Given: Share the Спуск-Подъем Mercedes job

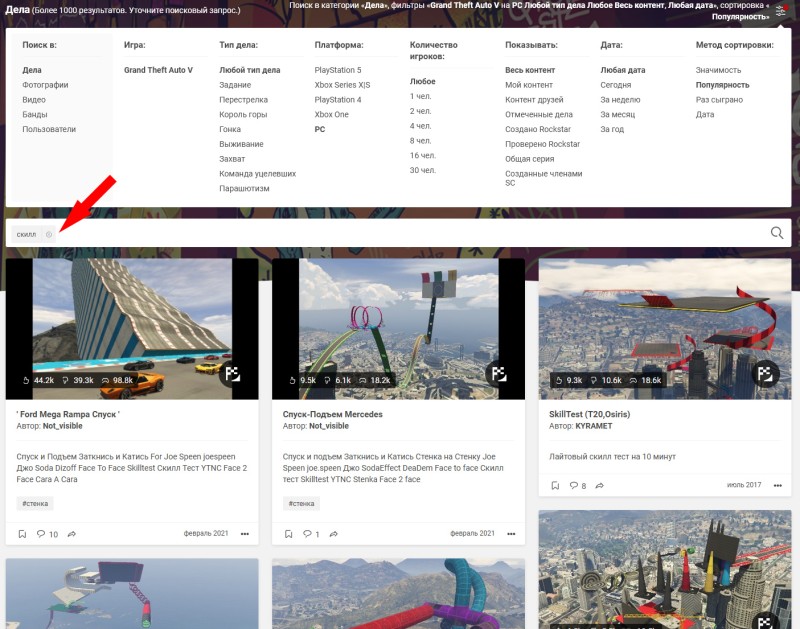Looking at the screenshot, I should pos(334,534).
